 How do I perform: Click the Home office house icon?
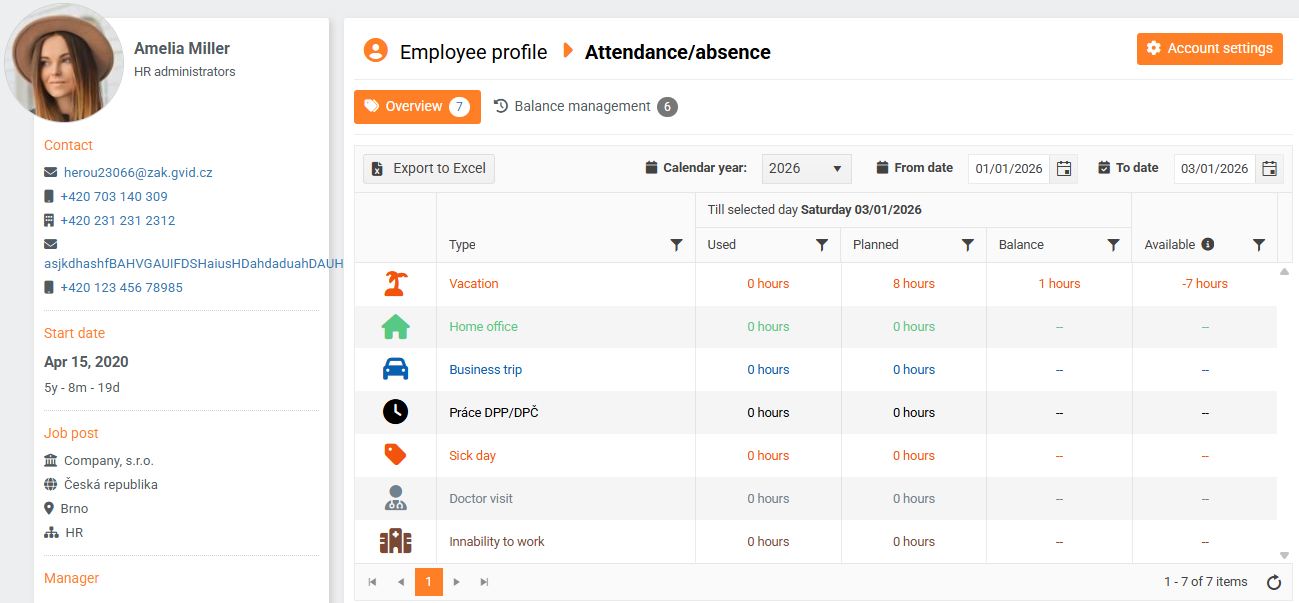coord(395,327)
